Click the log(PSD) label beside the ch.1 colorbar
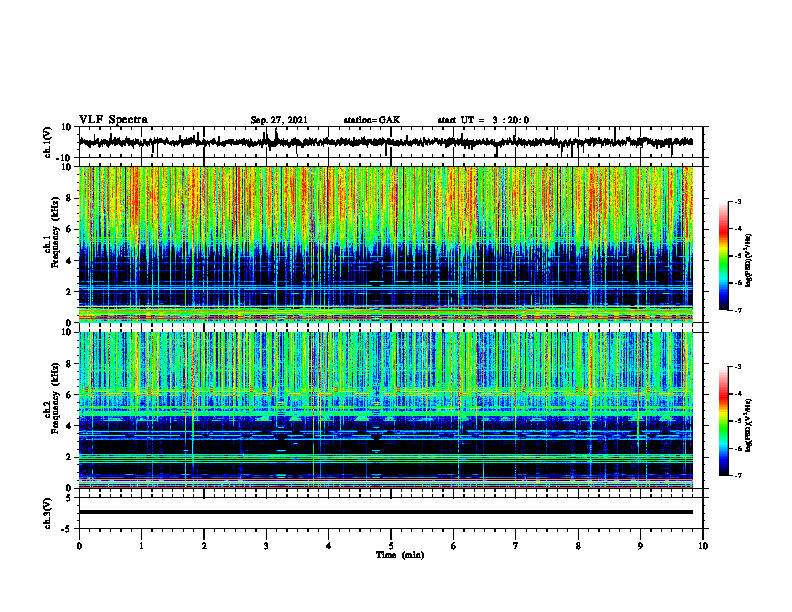Viewport: 792px width, 612px height. tap(748, 260)
